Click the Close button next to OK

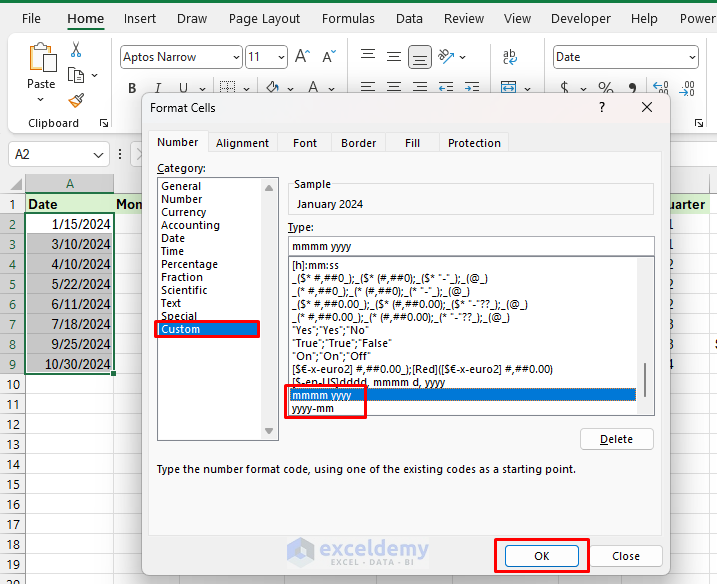tap(626, 556)
